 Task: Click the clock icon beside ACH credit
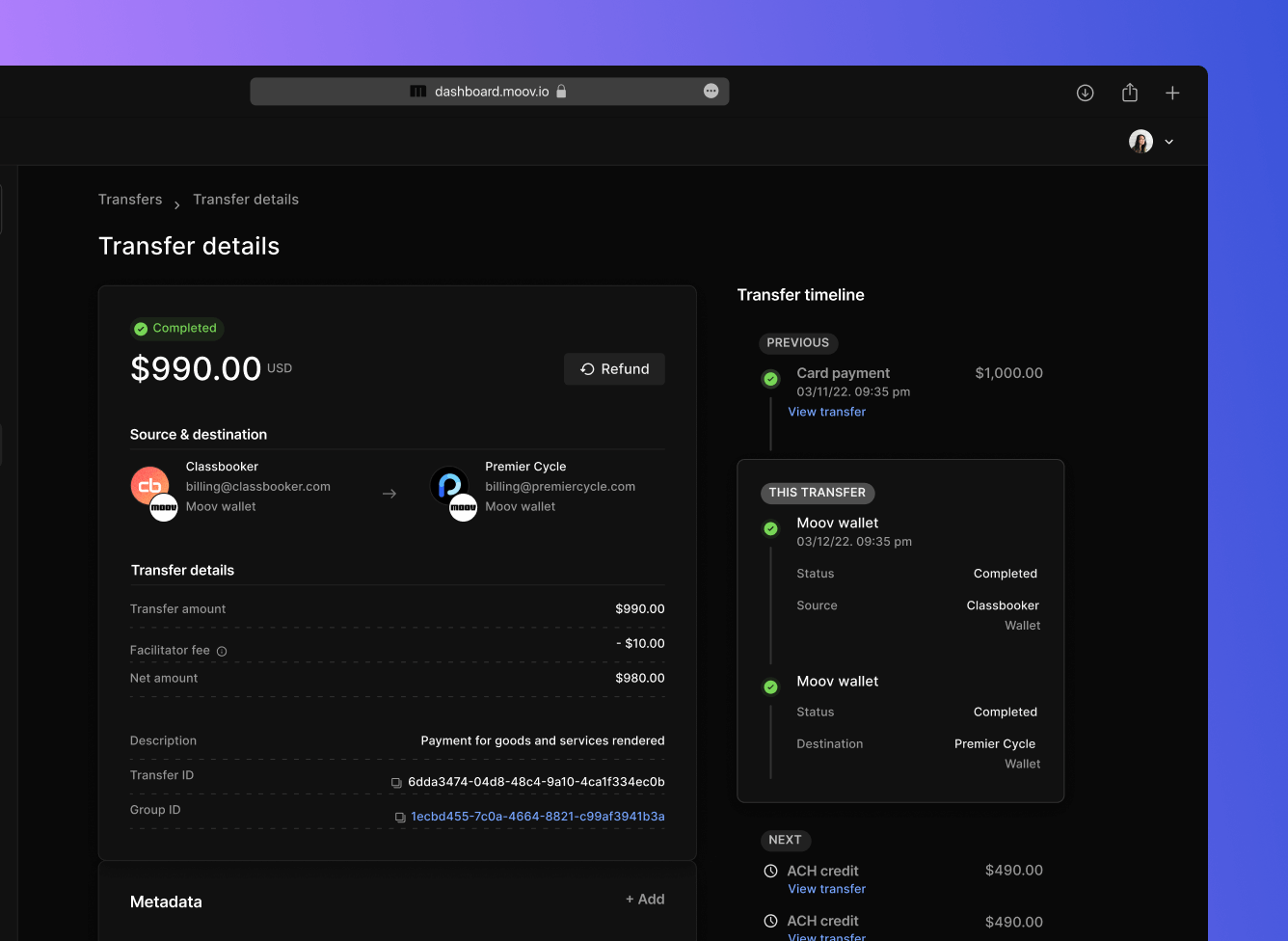tap(770, 871)
